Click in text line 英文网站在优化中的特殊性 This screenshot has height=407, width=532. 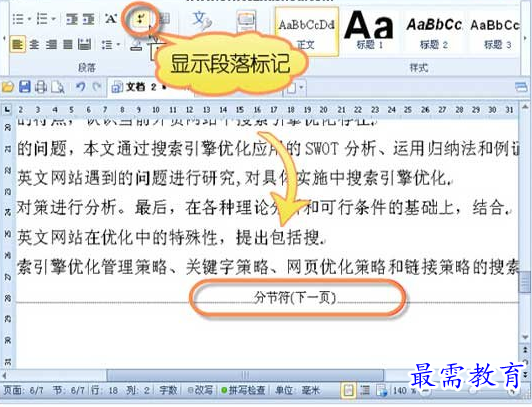pyautogui.click(x=172, y=237)
